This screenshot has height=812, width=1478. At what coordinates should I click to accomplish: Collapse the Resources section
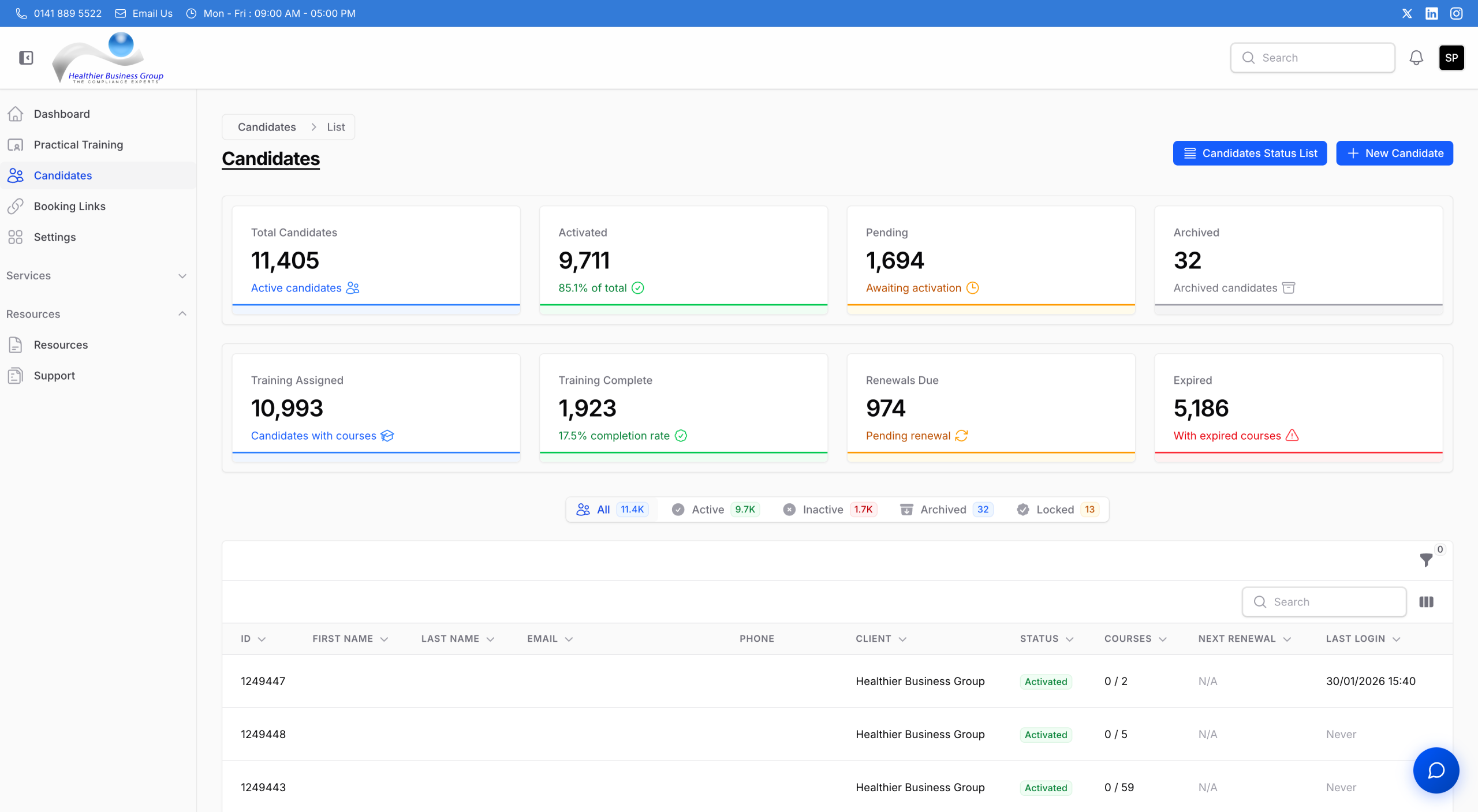point(182,314)
